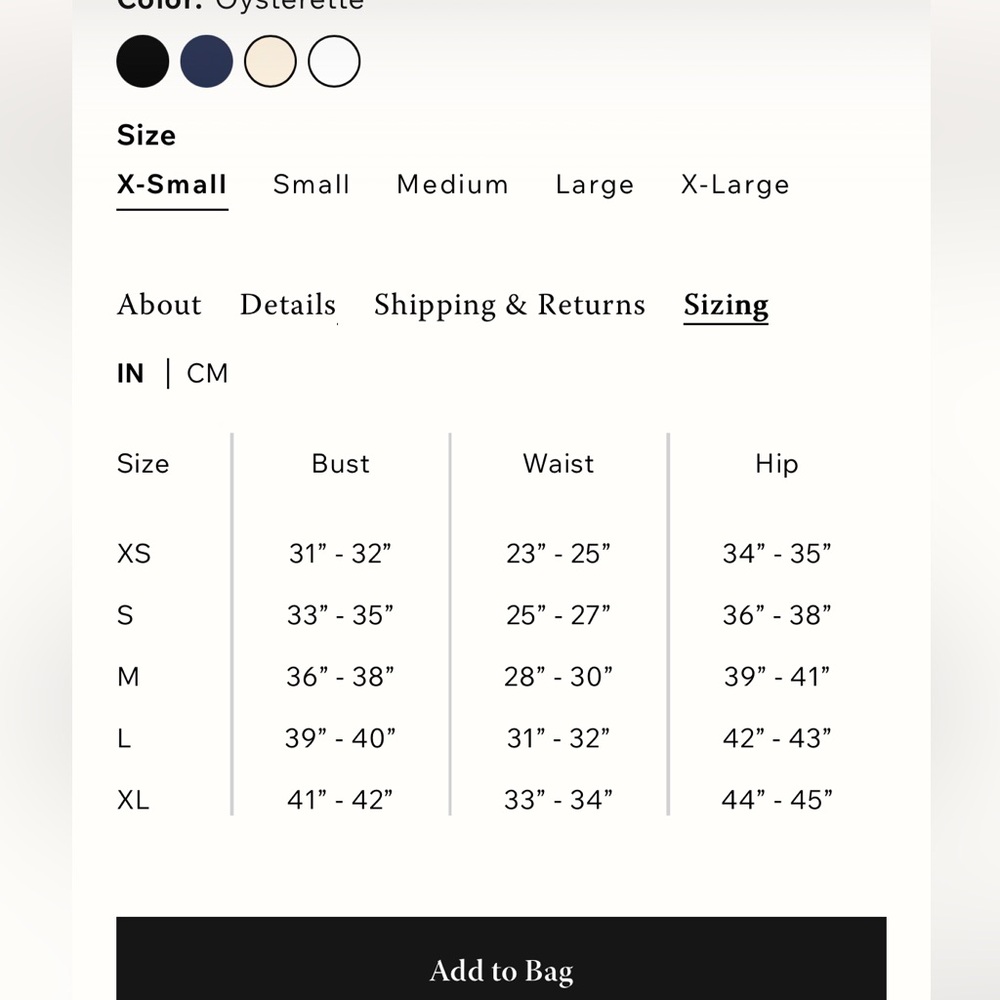Switch to the Details tab
1000x1000 pixels.
coord(288,305)
